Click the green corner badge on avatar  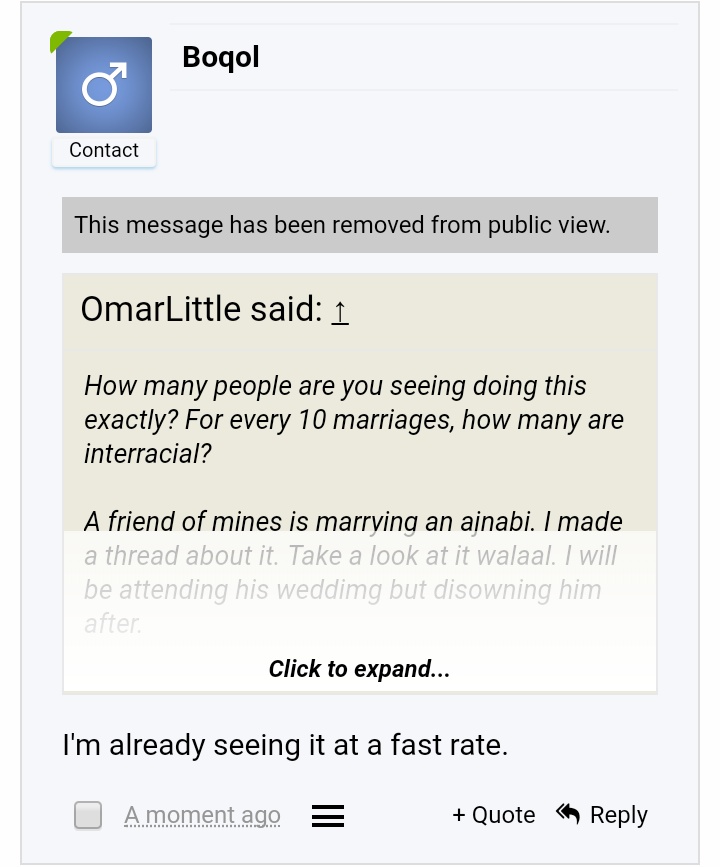pyautogui.click(x=59, y=40)
